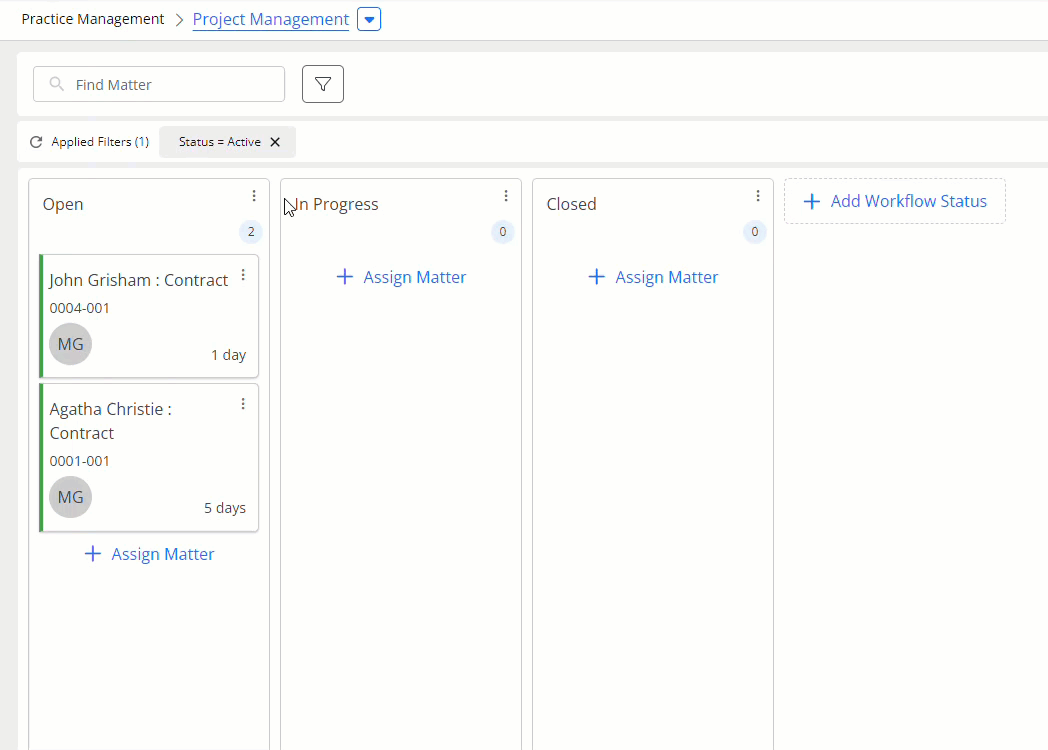Assign a matter in Open column
This screenshot has height=750, width=1048.
(150, 554)
